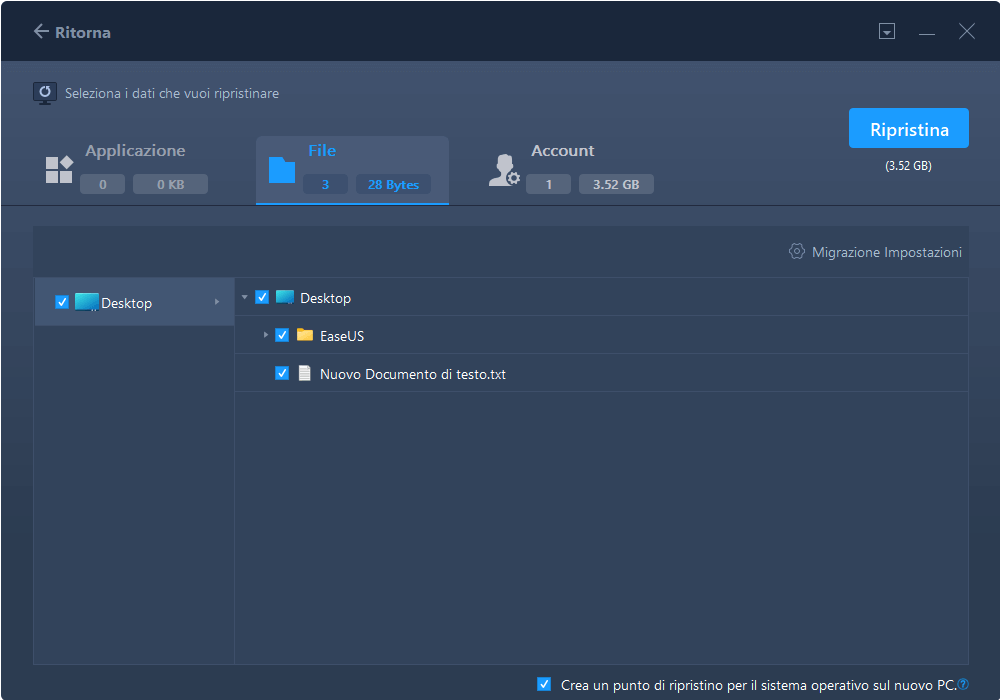Uncheck Nuovo Documento di testo.txt checkbox
The height and width of the screenshot is (700, 1000).
click(x=282, y=373)
